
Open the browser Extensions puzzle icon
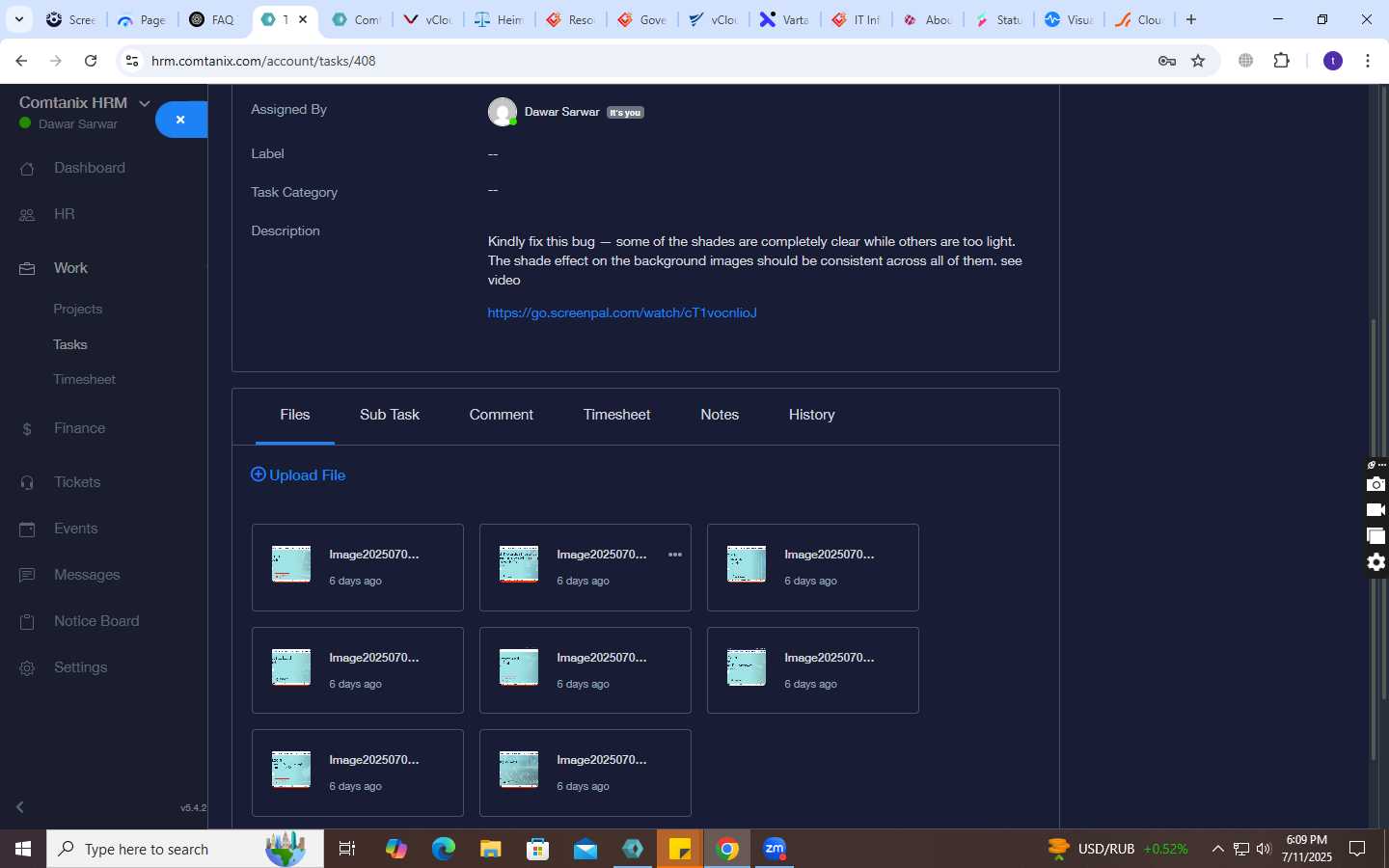point(1281,61)
